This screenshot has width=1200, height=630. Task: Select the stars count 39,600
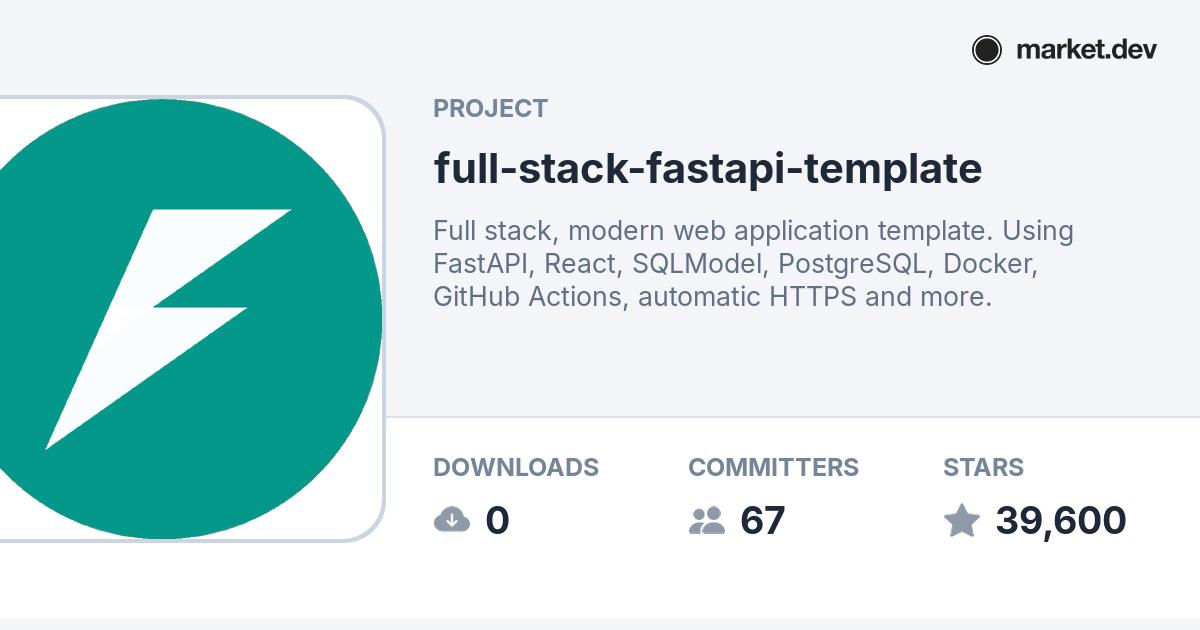pyautogui.click(x=1060, y=520)
